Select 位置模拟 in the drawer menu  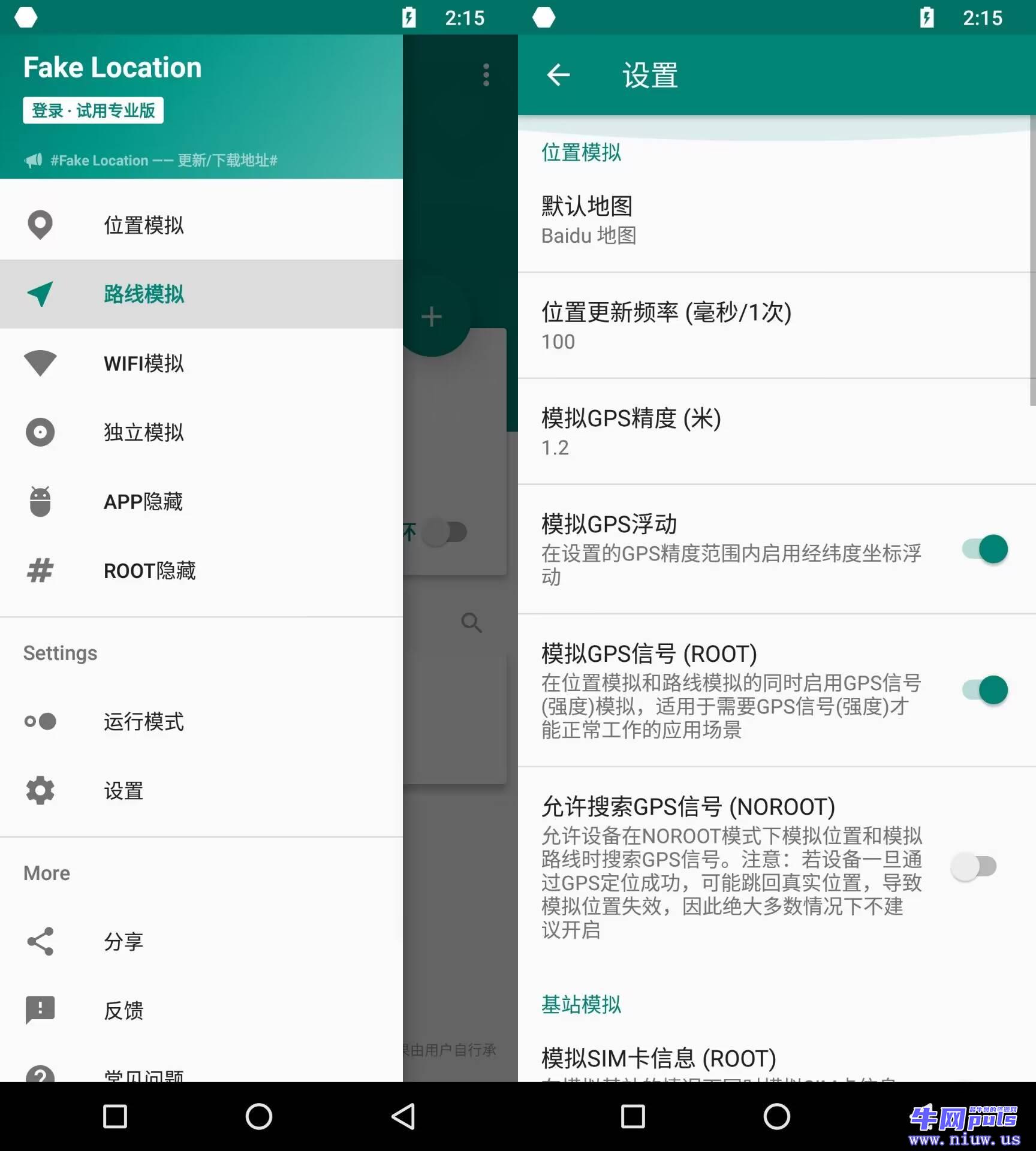click(x=201, y=225)
